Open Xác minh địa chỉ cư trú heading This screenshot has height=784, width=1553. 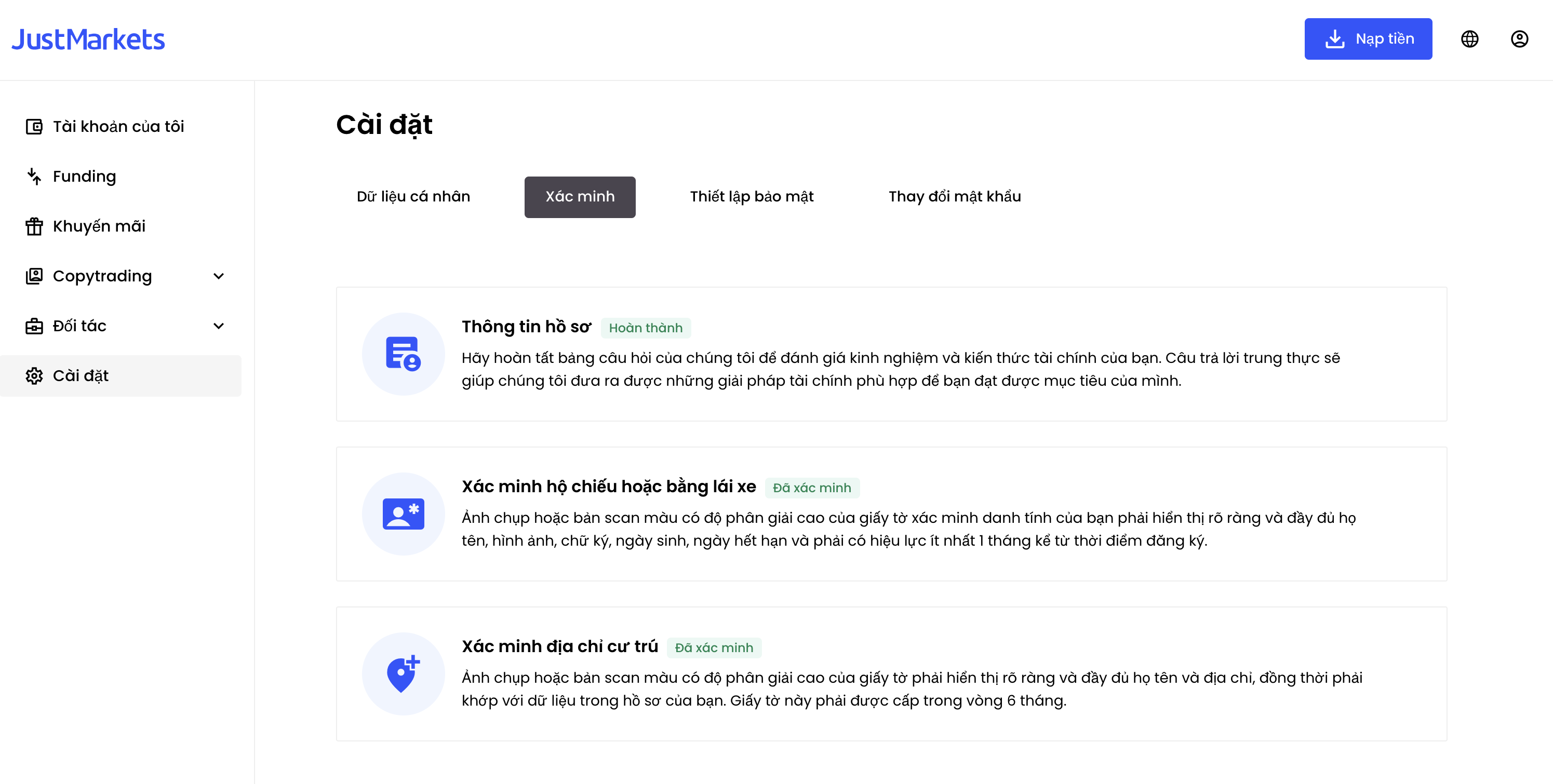pos(559,646)
